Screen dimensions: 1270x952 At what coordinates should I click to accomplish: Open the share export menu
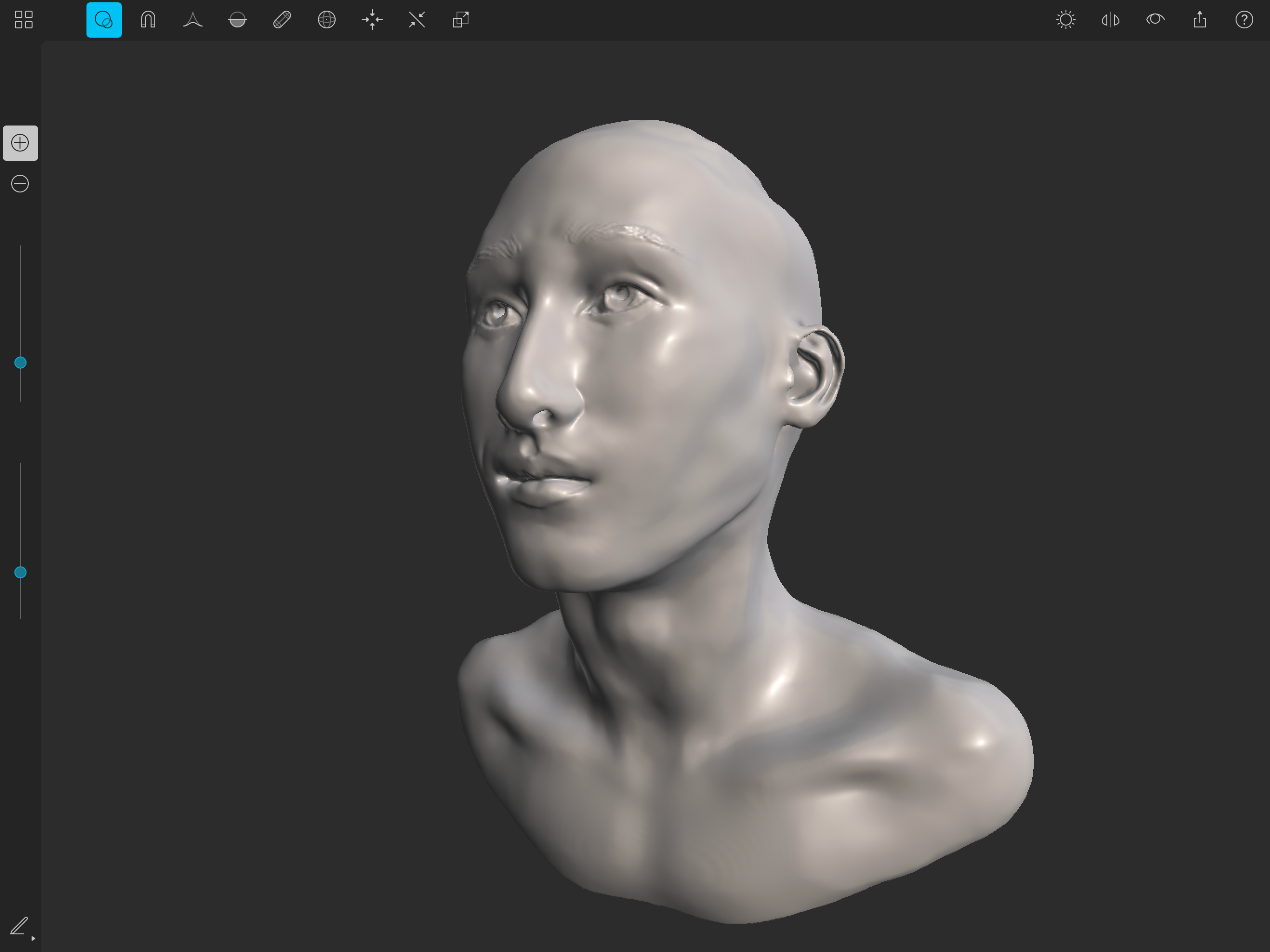1199,20
